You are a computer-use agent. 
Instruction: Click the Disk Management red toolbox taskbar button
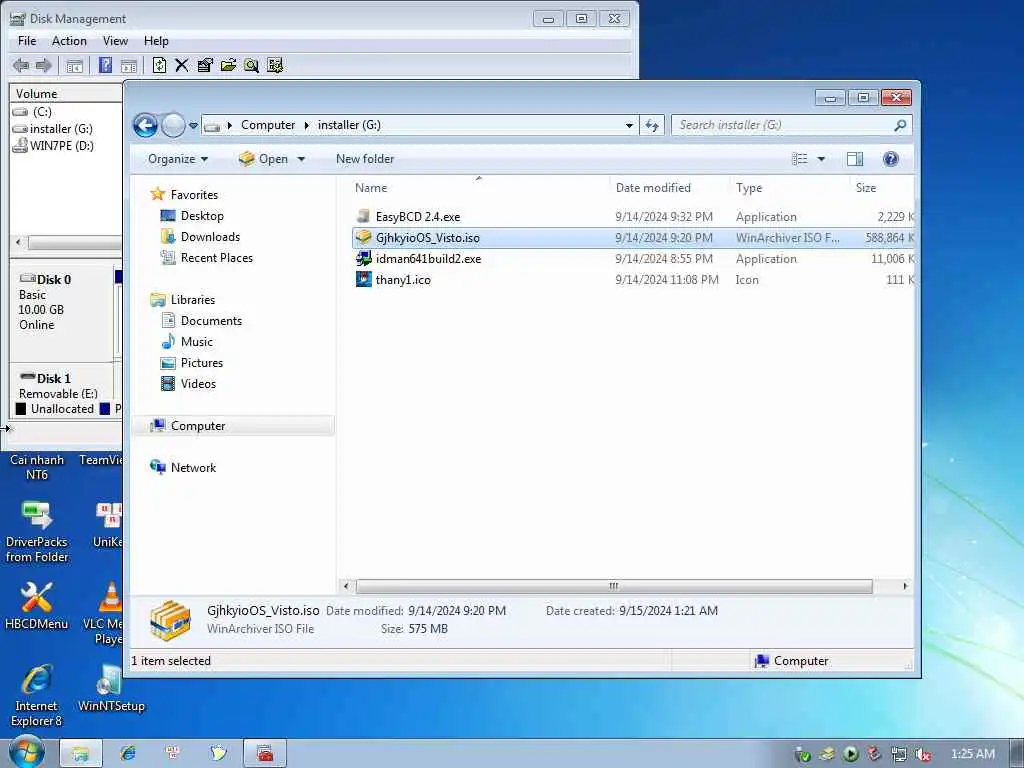264,754
